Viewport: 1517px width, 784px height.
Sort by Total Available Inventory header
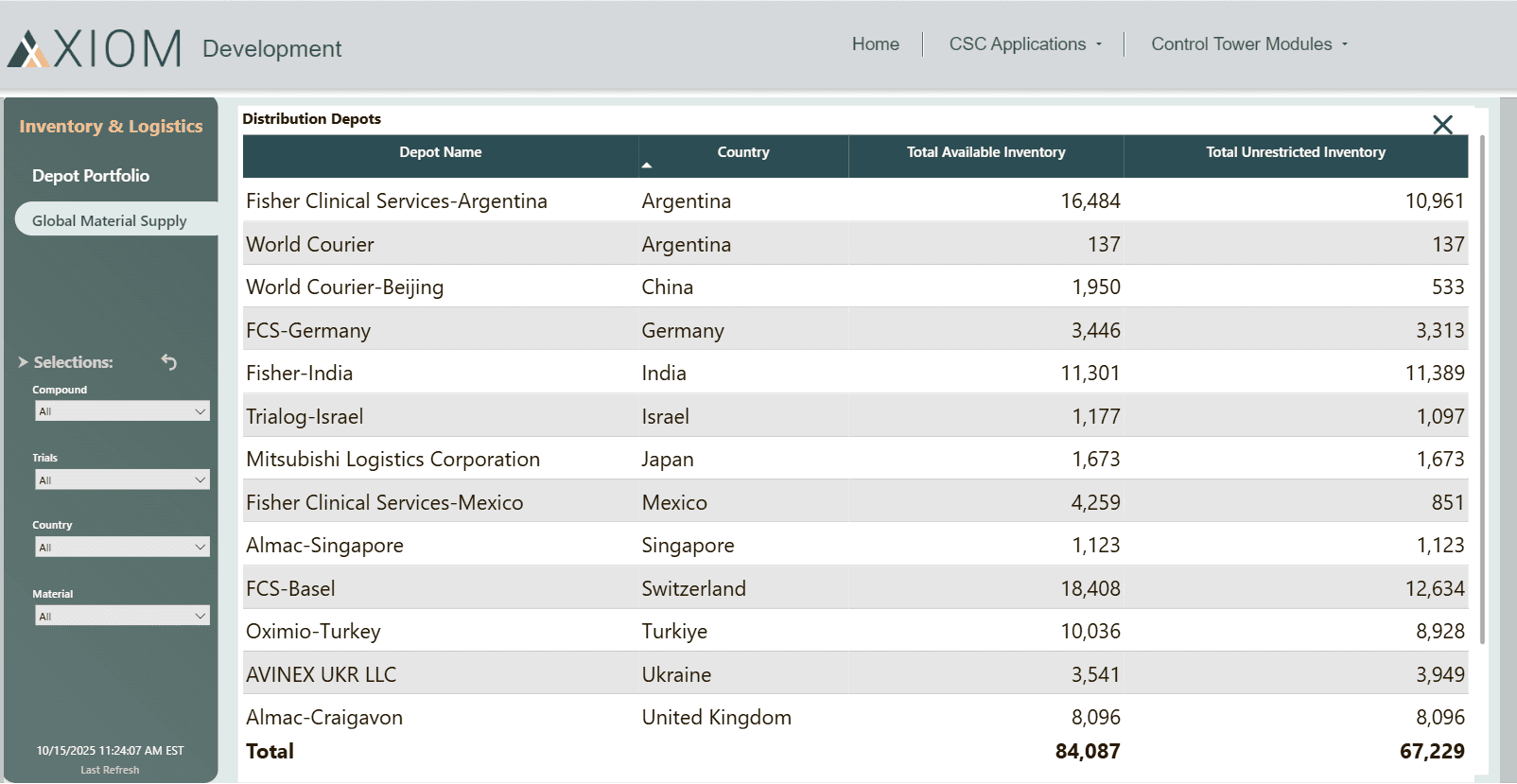tap(986, 152)
